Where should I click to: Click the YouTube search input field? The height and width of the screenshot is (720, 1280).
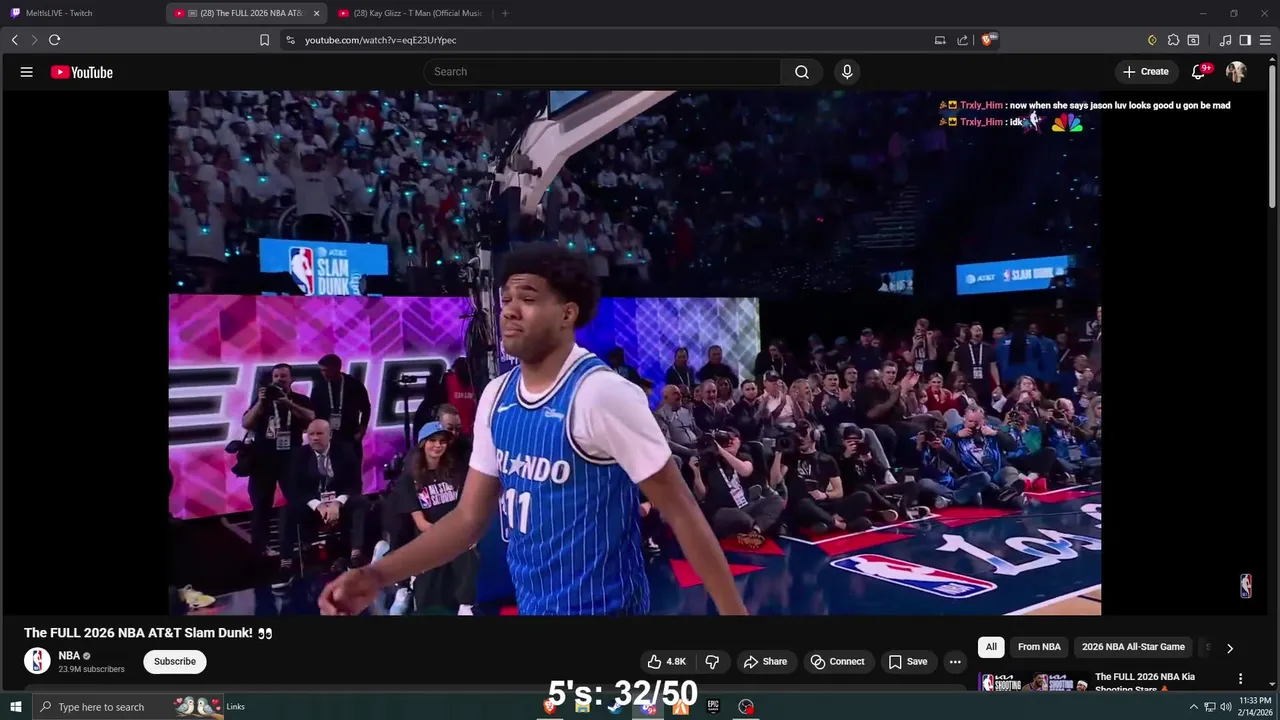602,72
